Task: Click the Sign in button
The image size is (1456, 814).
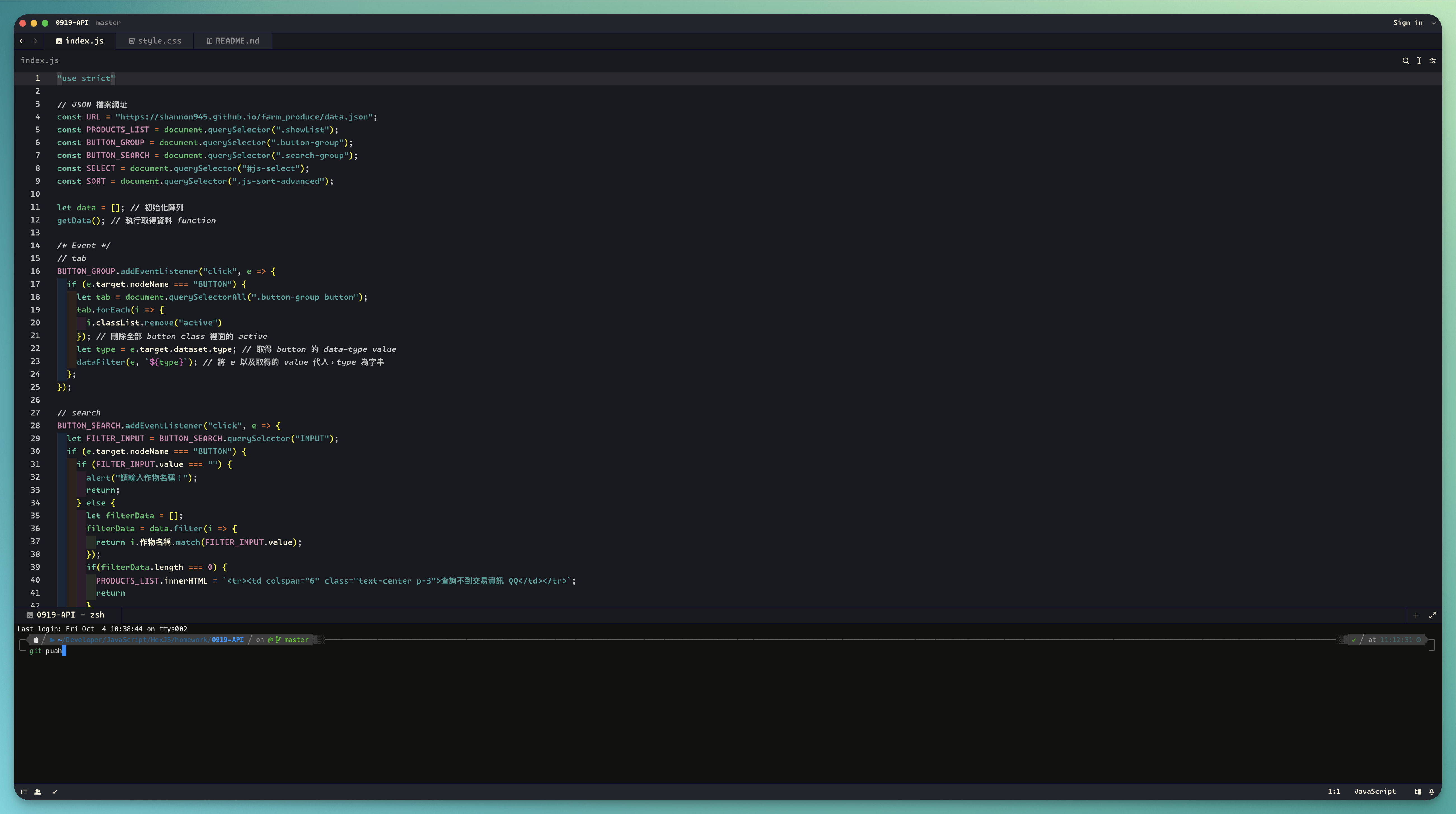Action: coord(1407,23)
